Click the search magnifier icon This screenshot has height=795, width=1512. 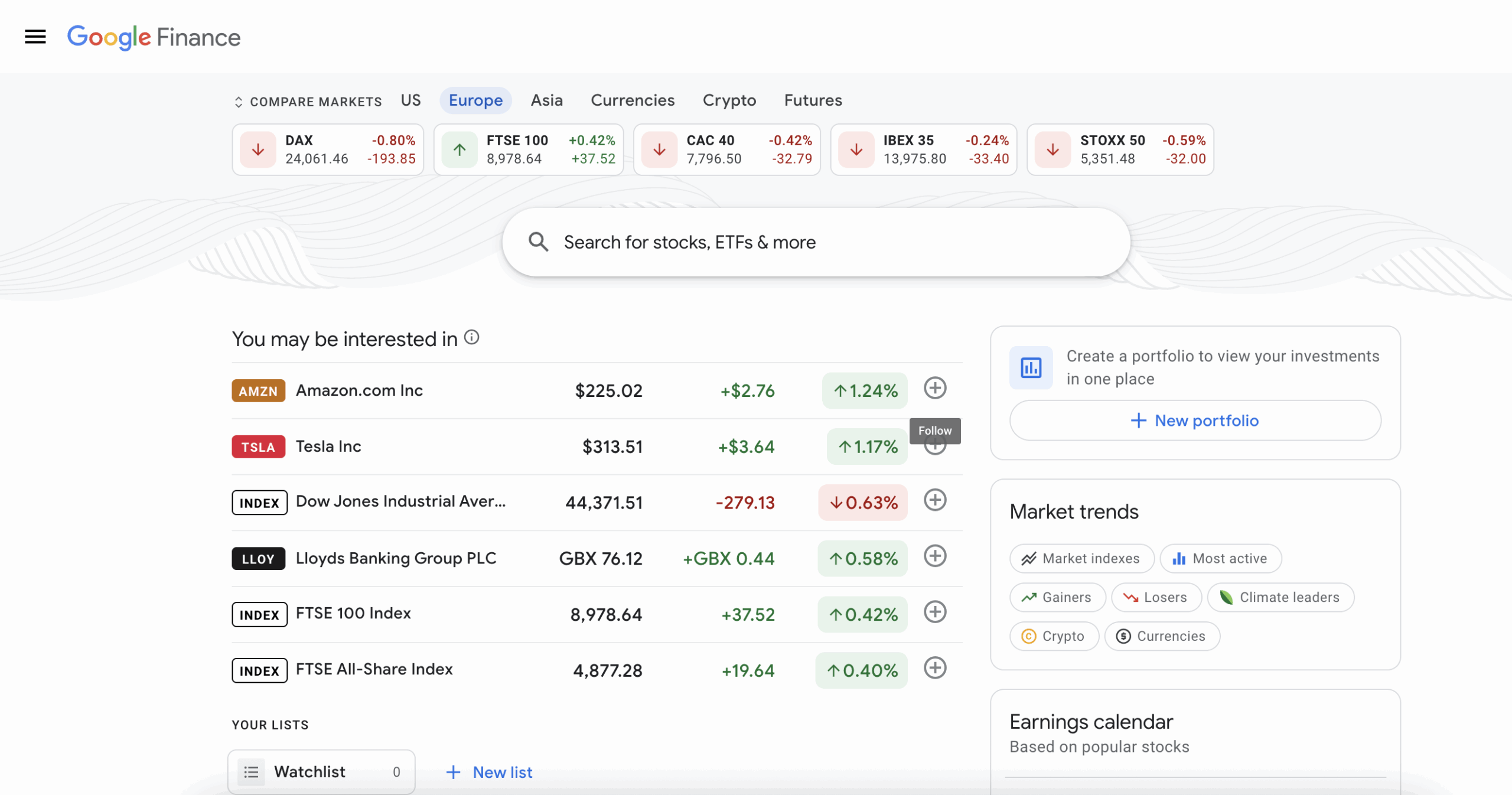click(x=538, y=242)
